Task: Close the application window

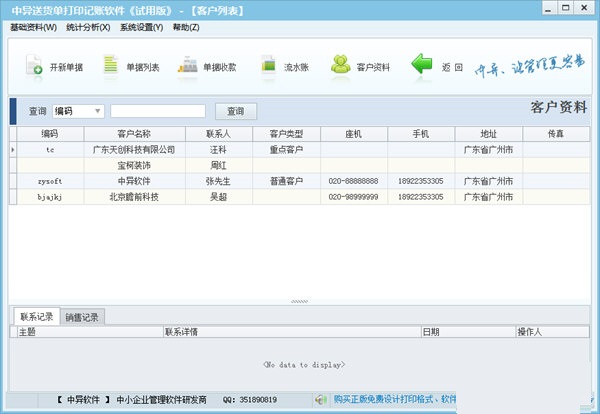Action: point(584,8)
